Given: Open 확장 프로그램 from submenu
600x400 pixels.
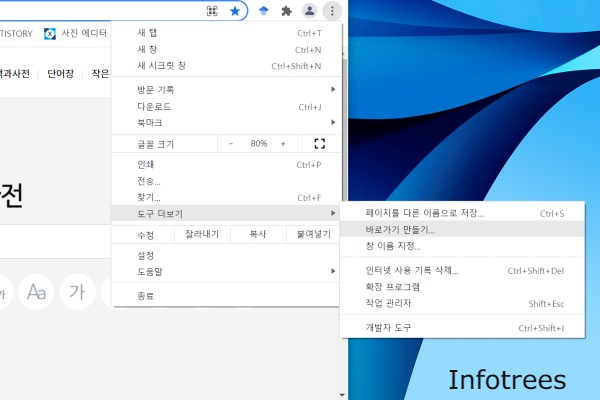Looking at the screenshot, I should [463, 287].
